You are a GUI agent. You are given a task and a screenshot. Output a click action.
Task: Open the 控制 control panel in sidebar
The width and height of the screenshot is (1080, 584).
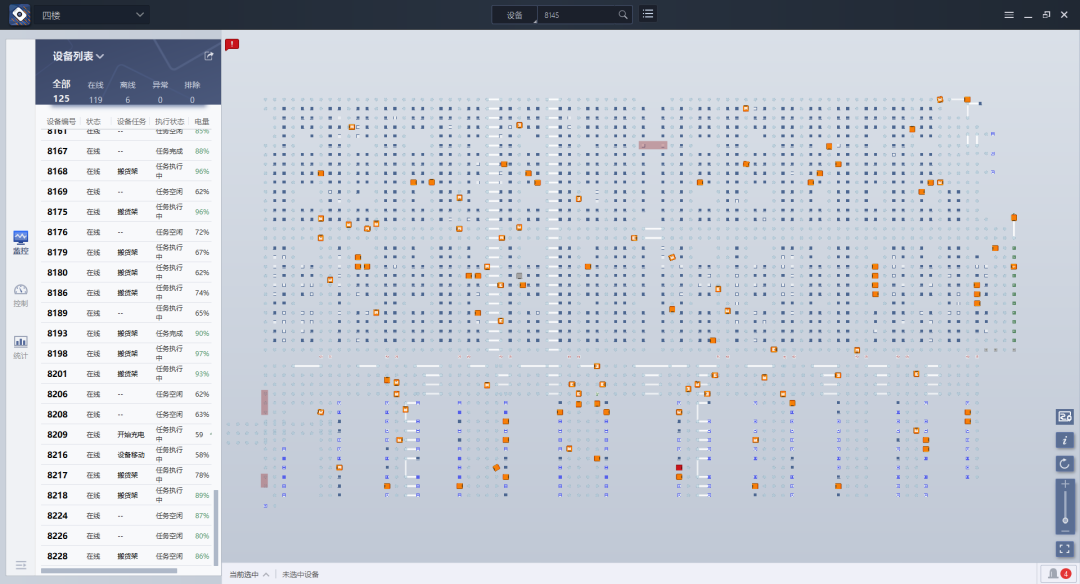pyautogui.click(x=20, y=294)
